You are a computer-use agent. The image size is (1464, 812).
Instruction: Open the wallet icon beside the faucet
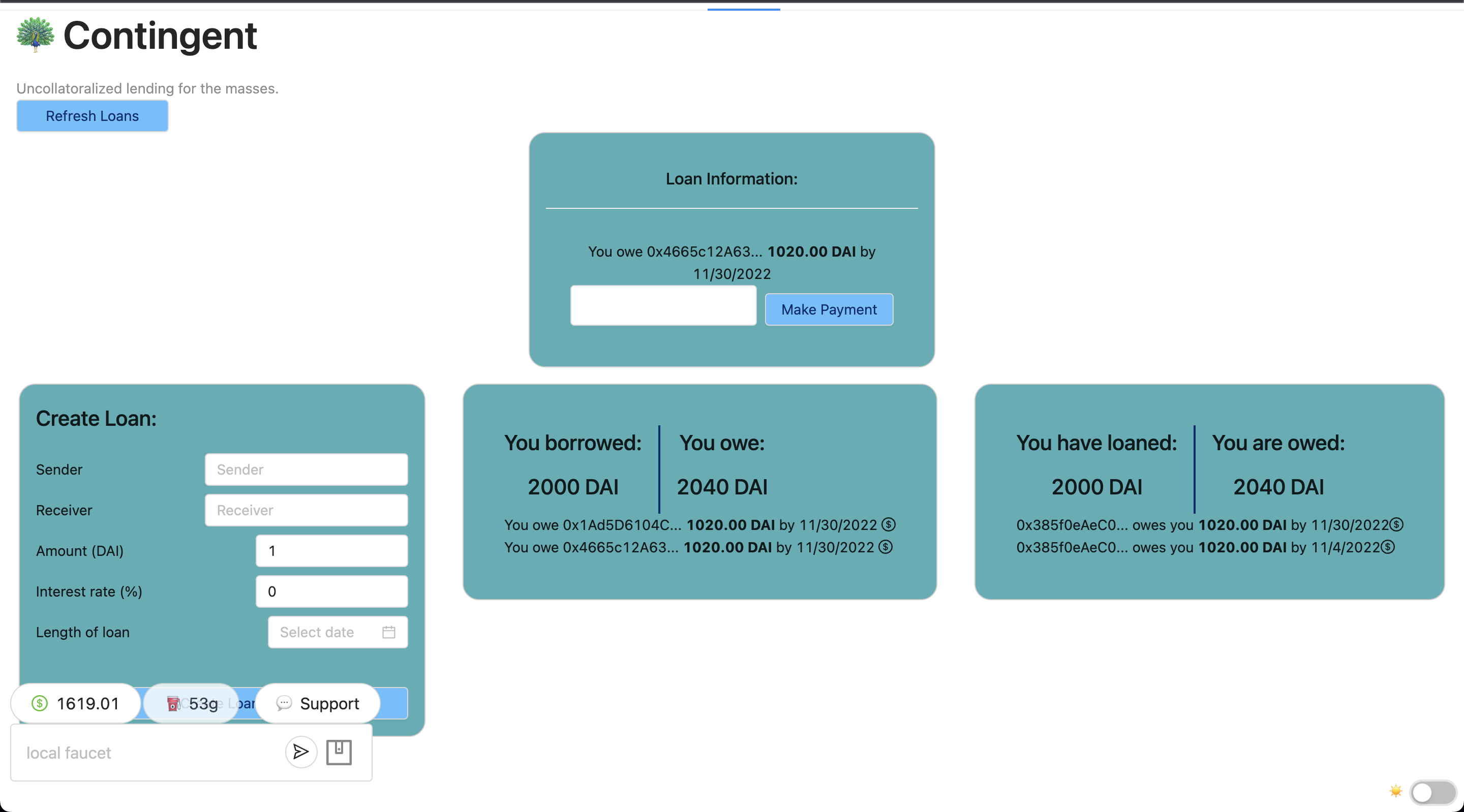click(x=339, y=753)
